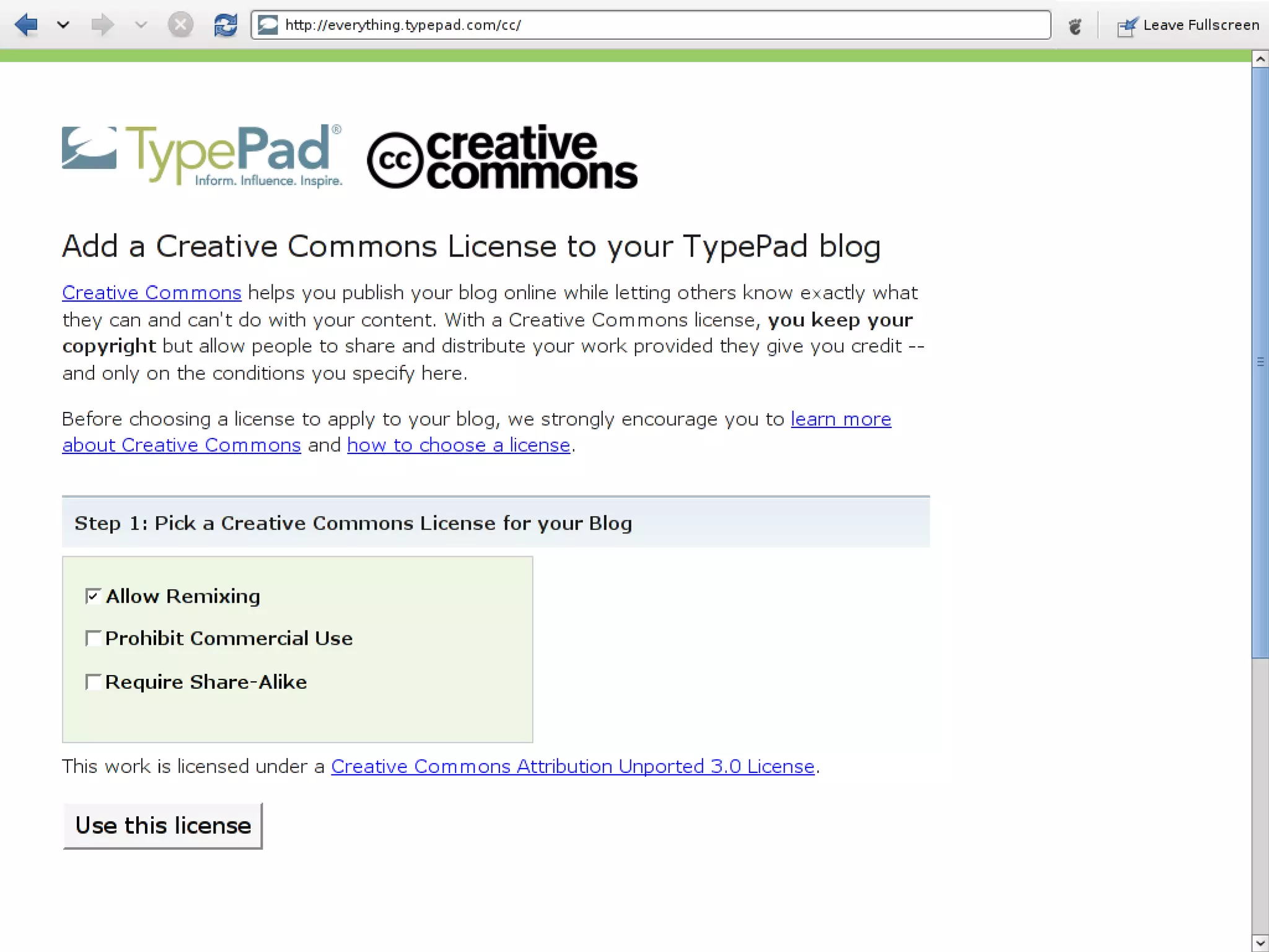Reload the page with the refresh icon
This screenshot has height=952, width=1269.
225,25
